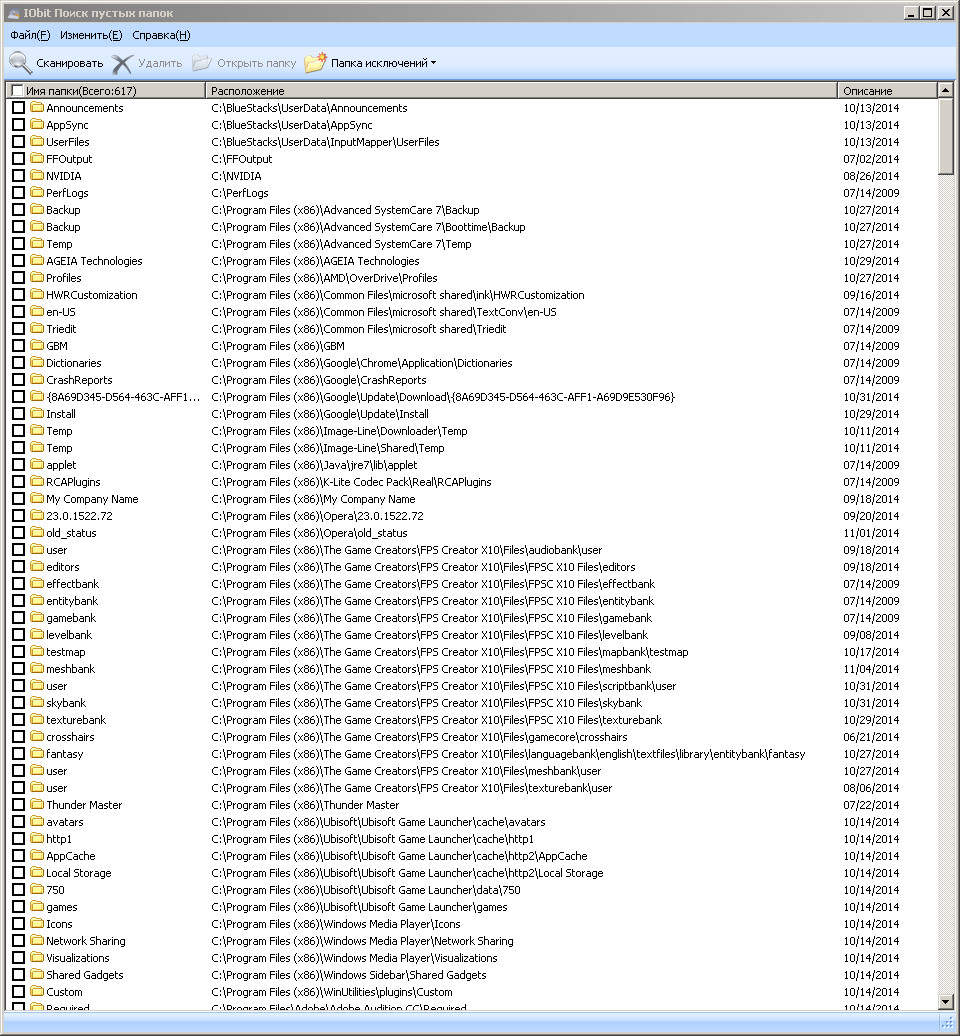Click the Открыть папку folder icon
The image size is (960, 1036).
(202, 63)
